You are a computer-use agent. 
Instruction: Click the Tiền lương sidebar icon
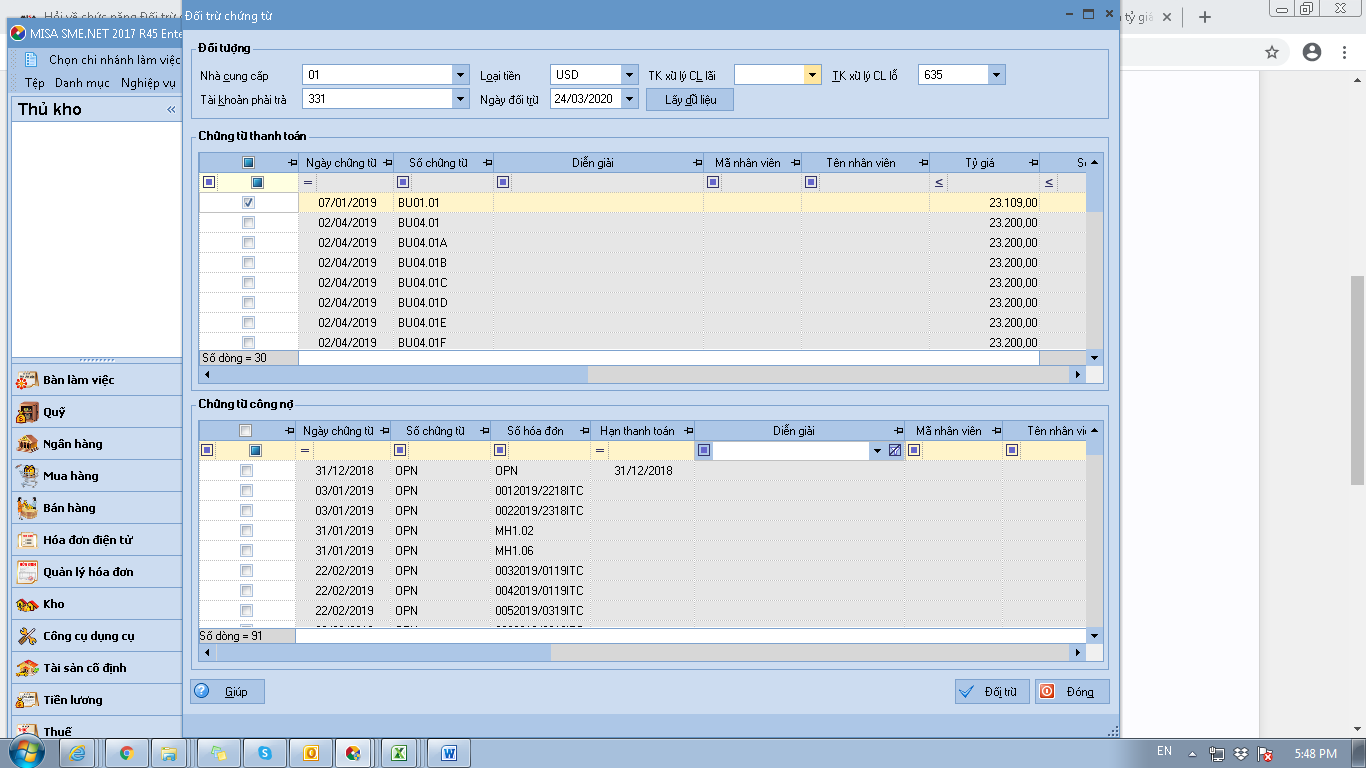(27, 700)
